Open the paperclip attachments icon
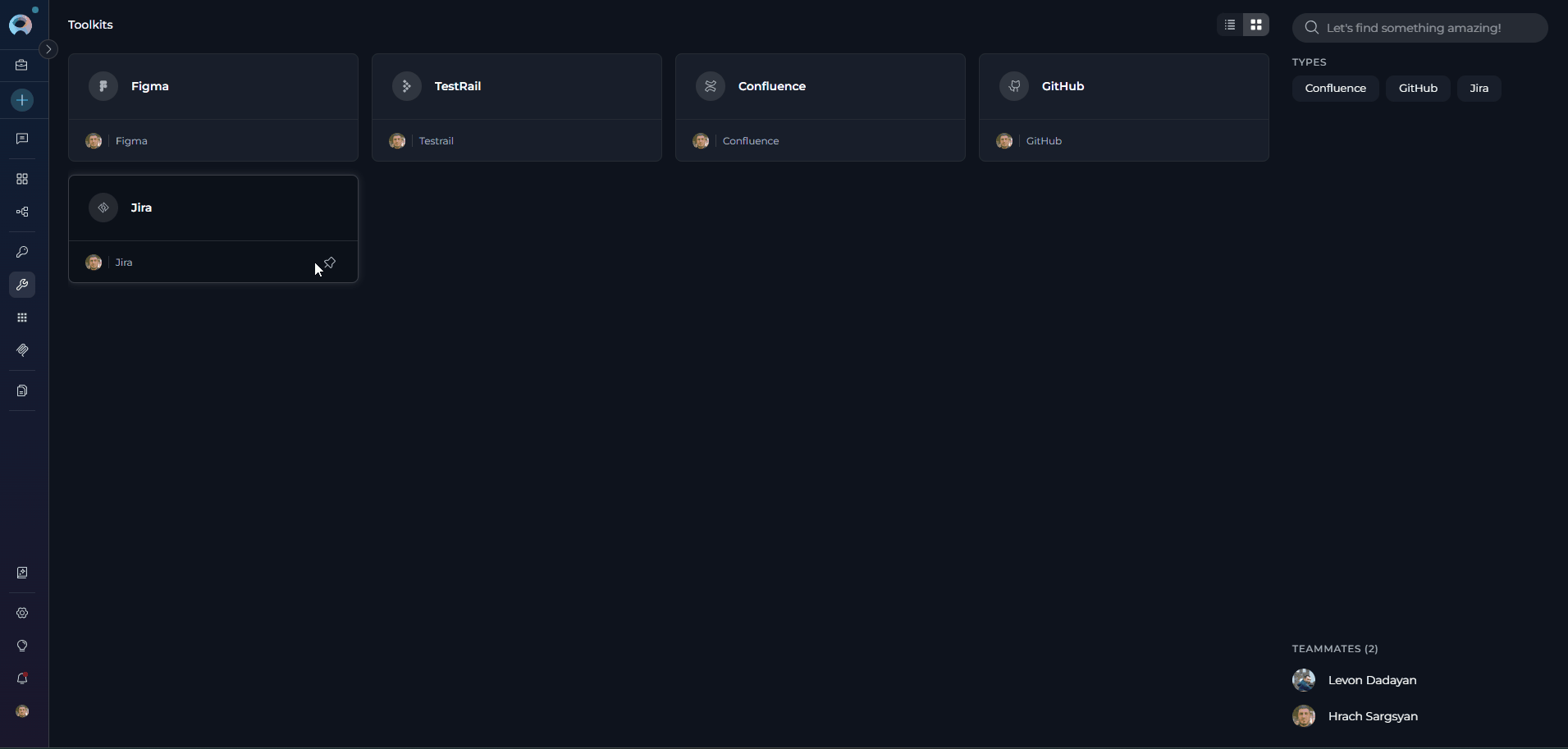This screenshot has width=1568, height=749. point(22,350)
